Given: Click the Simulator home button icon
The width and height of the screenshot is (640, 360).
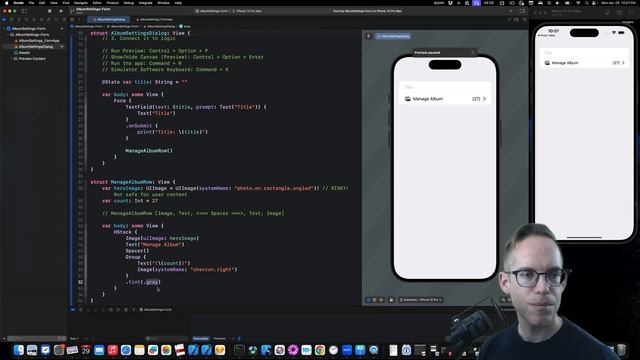Looking at the screenshot, I should pos(607,13).
